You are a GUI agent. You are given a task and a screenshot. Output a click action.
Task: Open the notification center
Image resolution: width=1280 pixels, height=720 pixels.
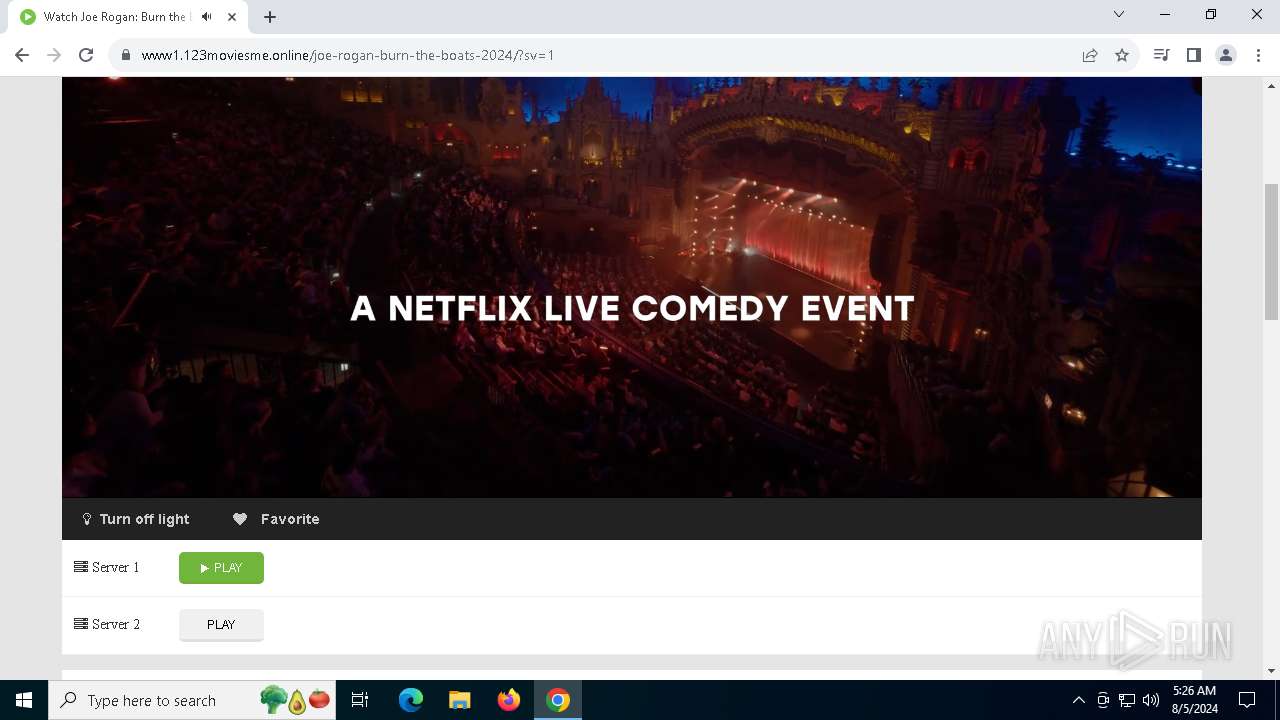pos(1247,700)
